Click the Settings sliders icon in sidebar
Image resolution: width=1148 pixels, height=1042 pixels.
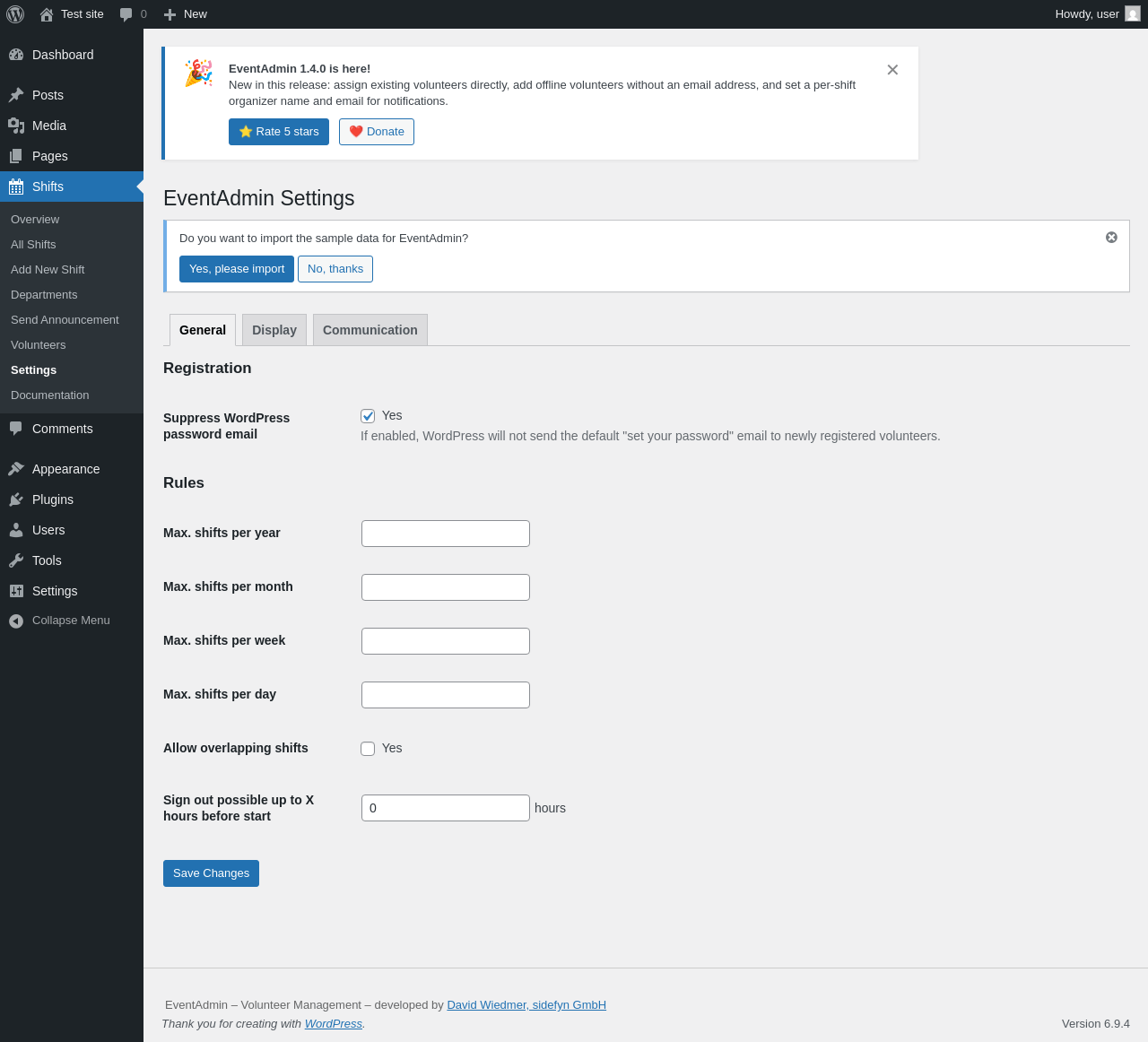pyautogui.click(x=16, y=591)
